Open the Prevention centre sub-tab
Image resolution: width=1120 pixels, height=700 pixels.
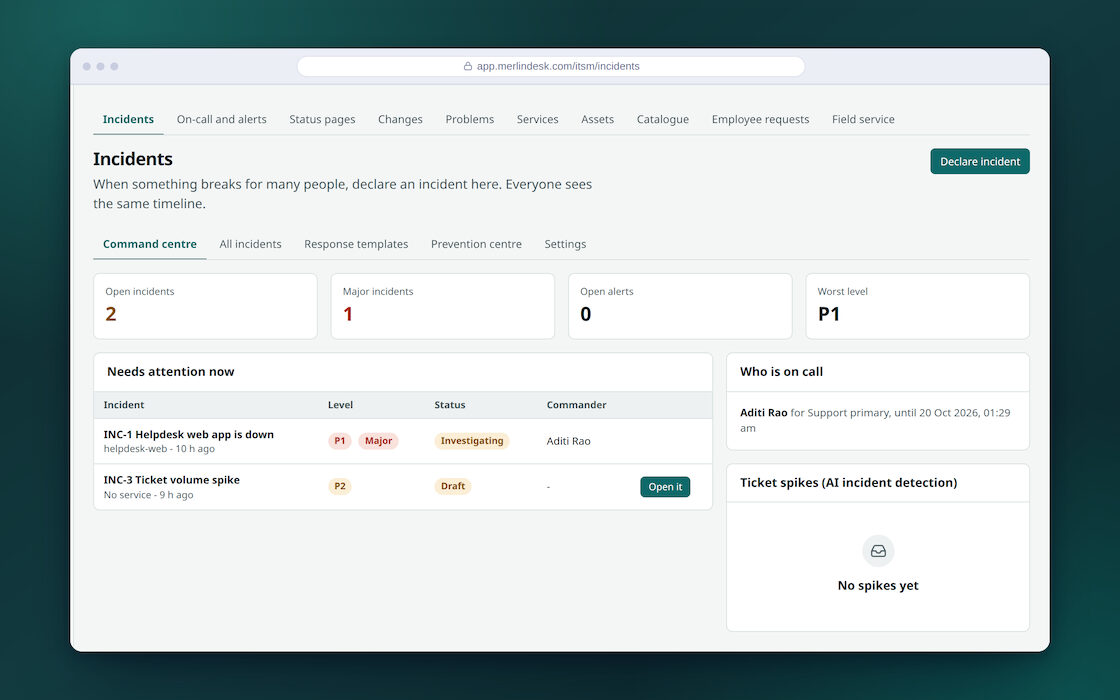tap(476, 244)
